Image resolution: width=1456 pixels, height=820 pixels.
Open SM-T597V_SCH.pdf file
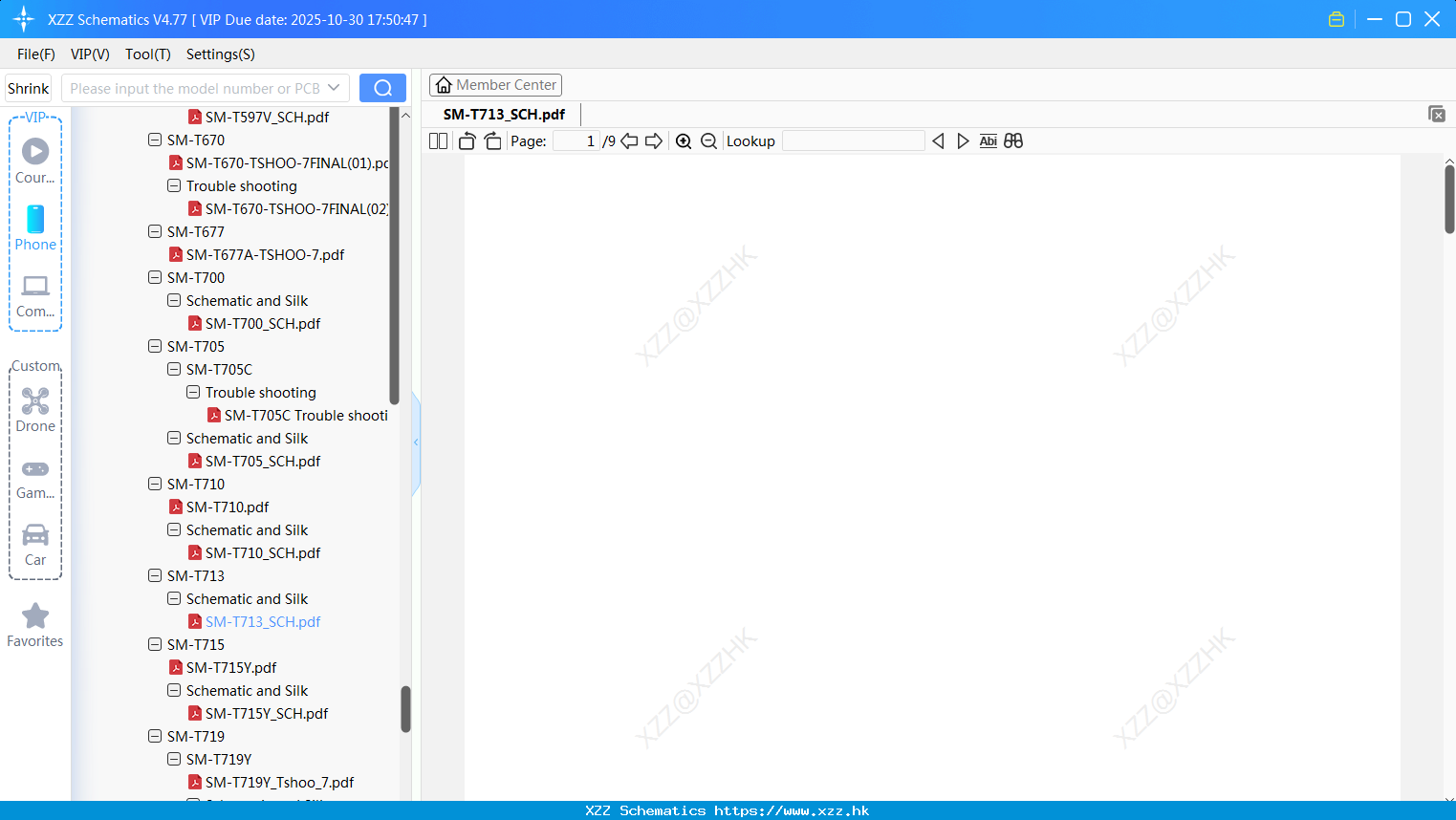tap(267, 117)
